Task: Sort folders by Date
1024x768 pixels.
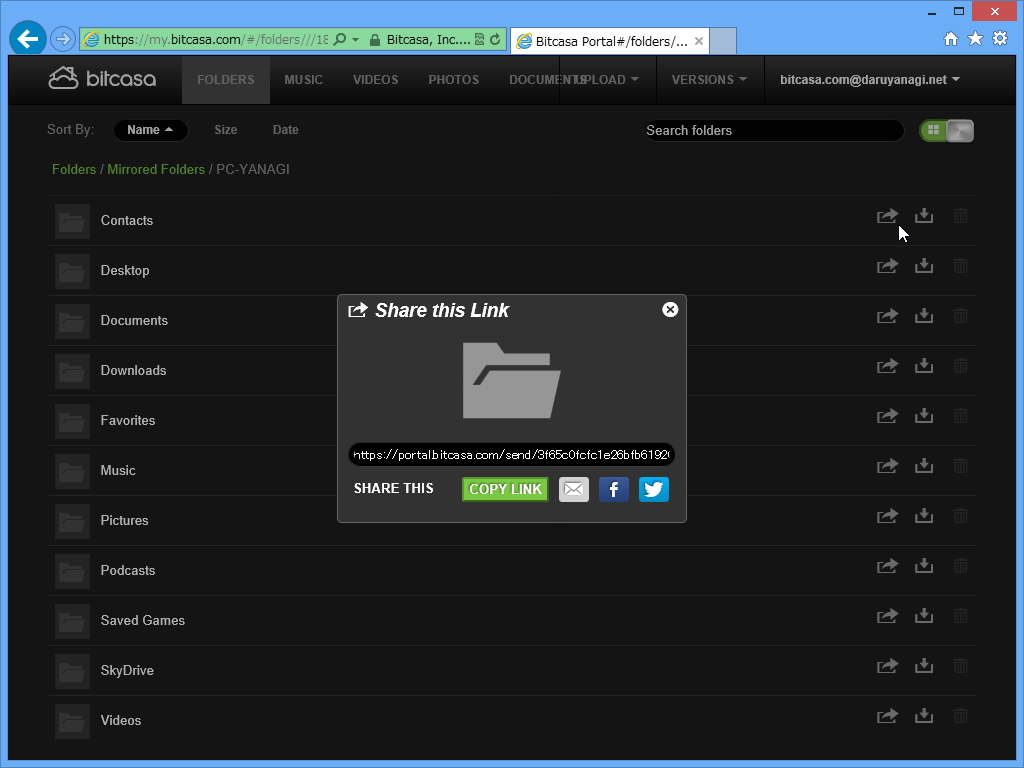Action: tap(285, 130)
